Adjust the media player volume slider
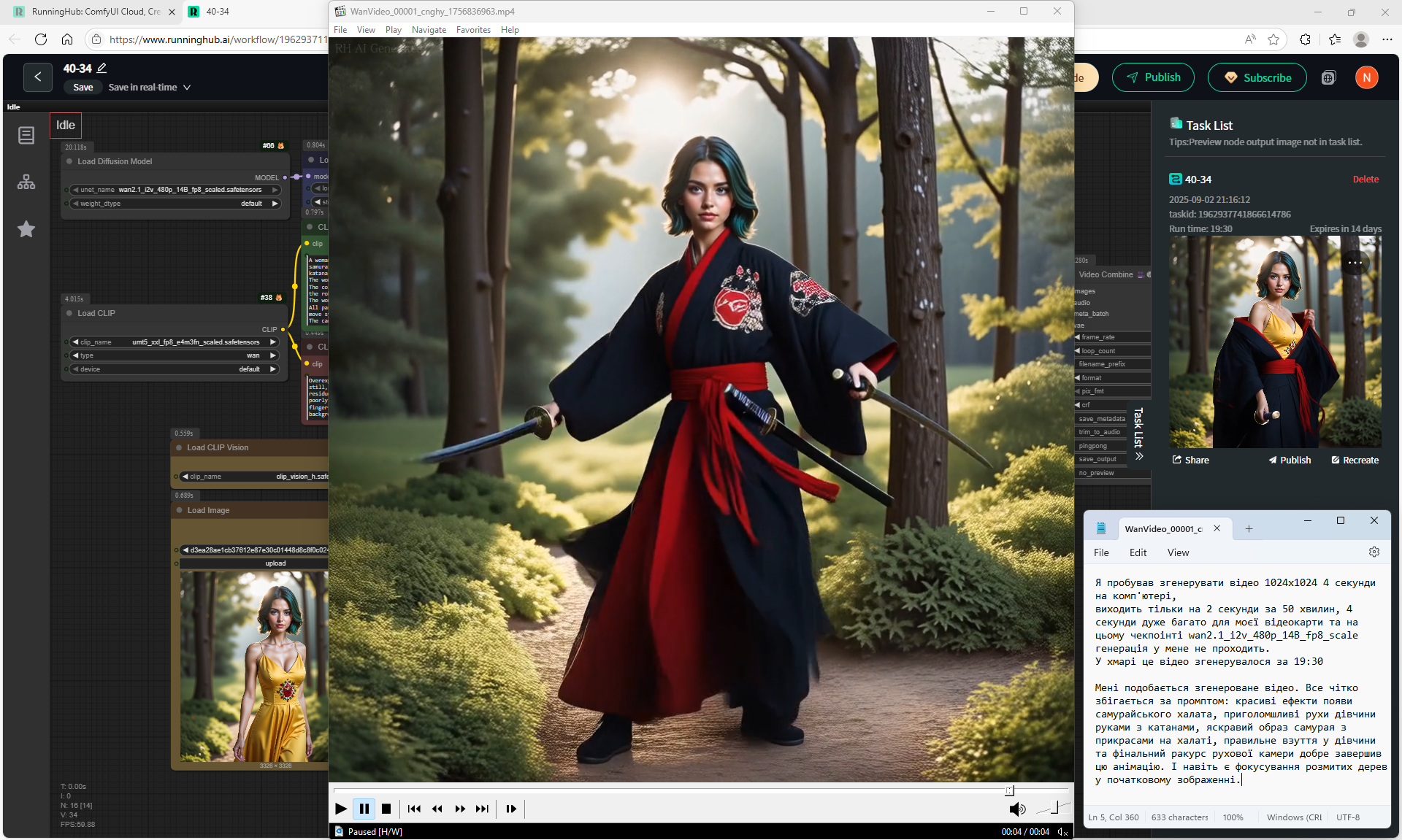 (1054, 807)
